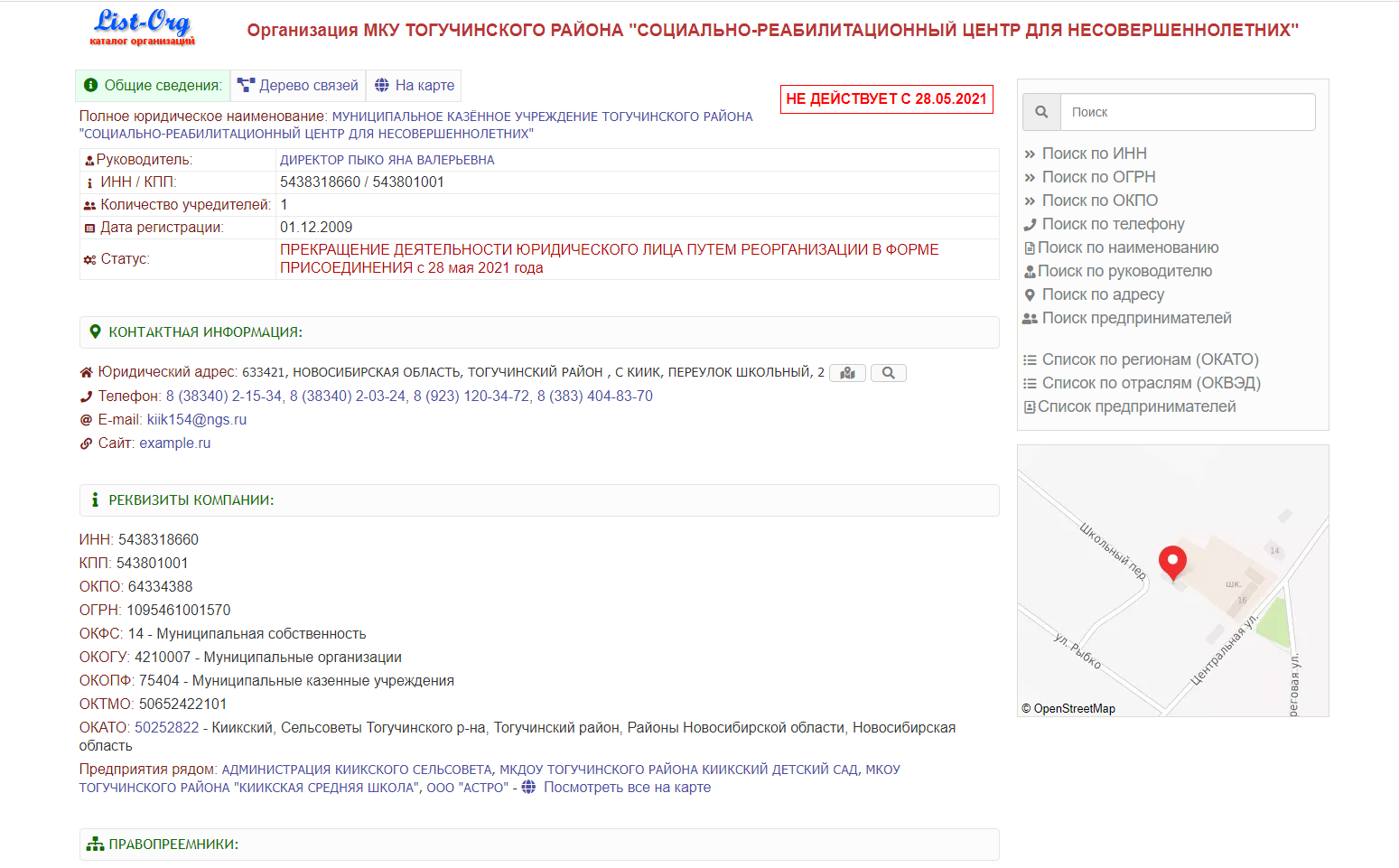Click email link kiik154@ngs.ru
The image size is (1399, 868).
(196, 420)
